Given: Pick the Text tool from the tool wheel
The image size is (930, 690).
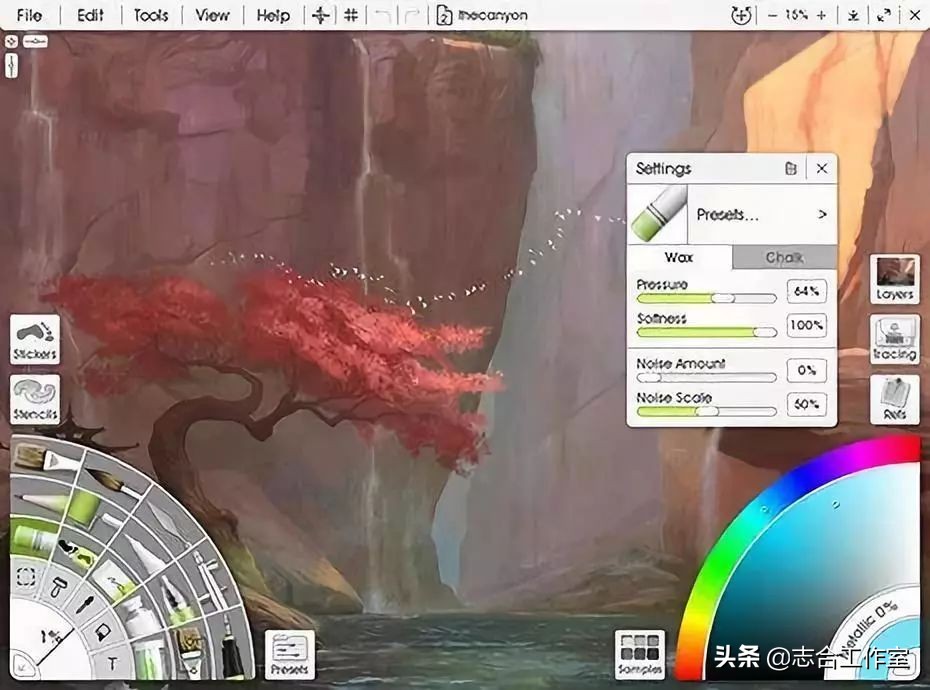Looking at the screenshot, I should click(x=111, y=662).
